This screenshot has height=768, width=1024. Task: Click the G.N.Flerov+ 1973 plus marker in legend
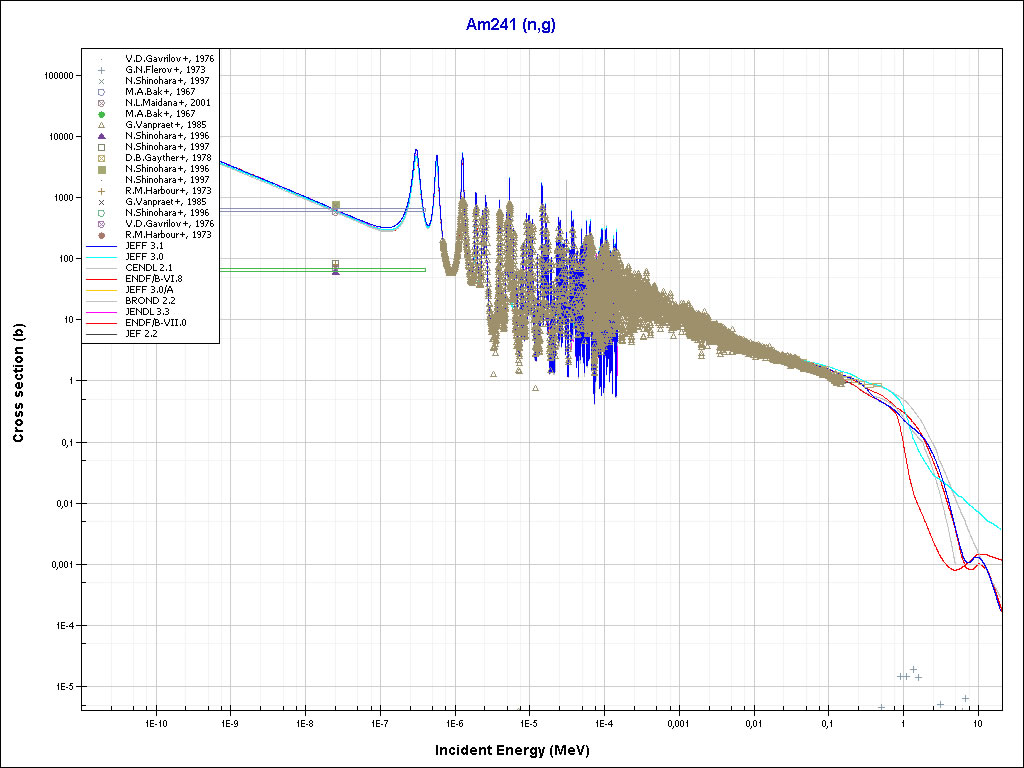(x=101, y=70)
